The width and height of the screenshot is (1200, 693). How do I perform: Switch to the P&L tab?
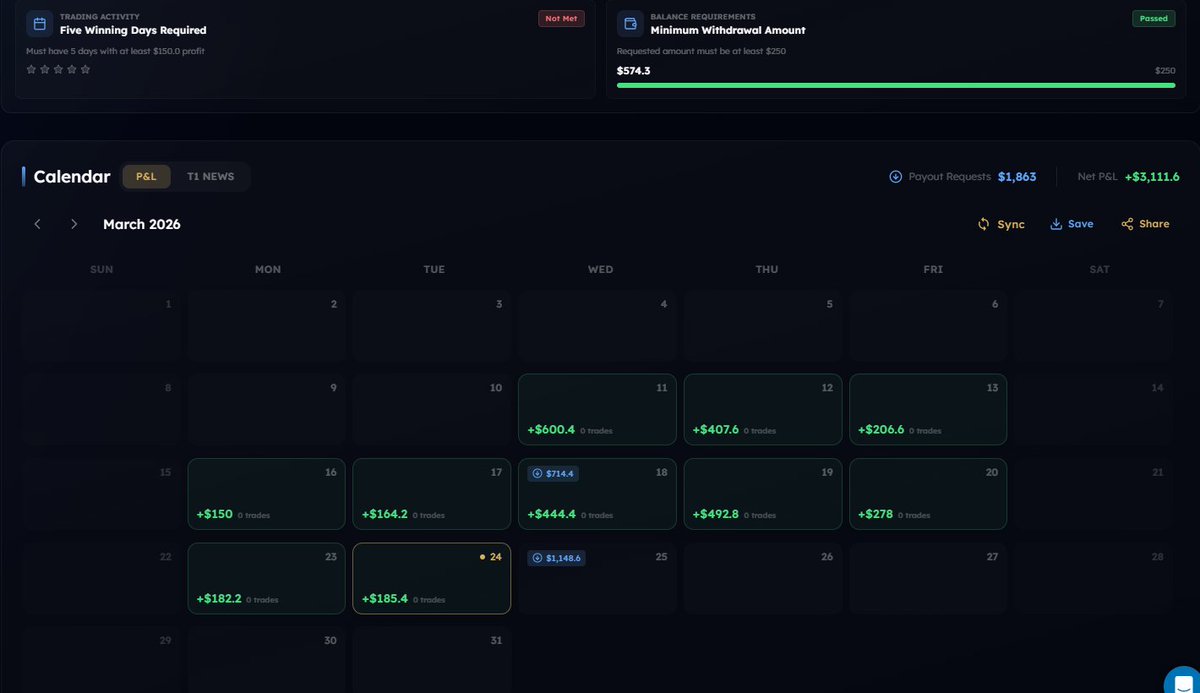click(x=146, y=176)
